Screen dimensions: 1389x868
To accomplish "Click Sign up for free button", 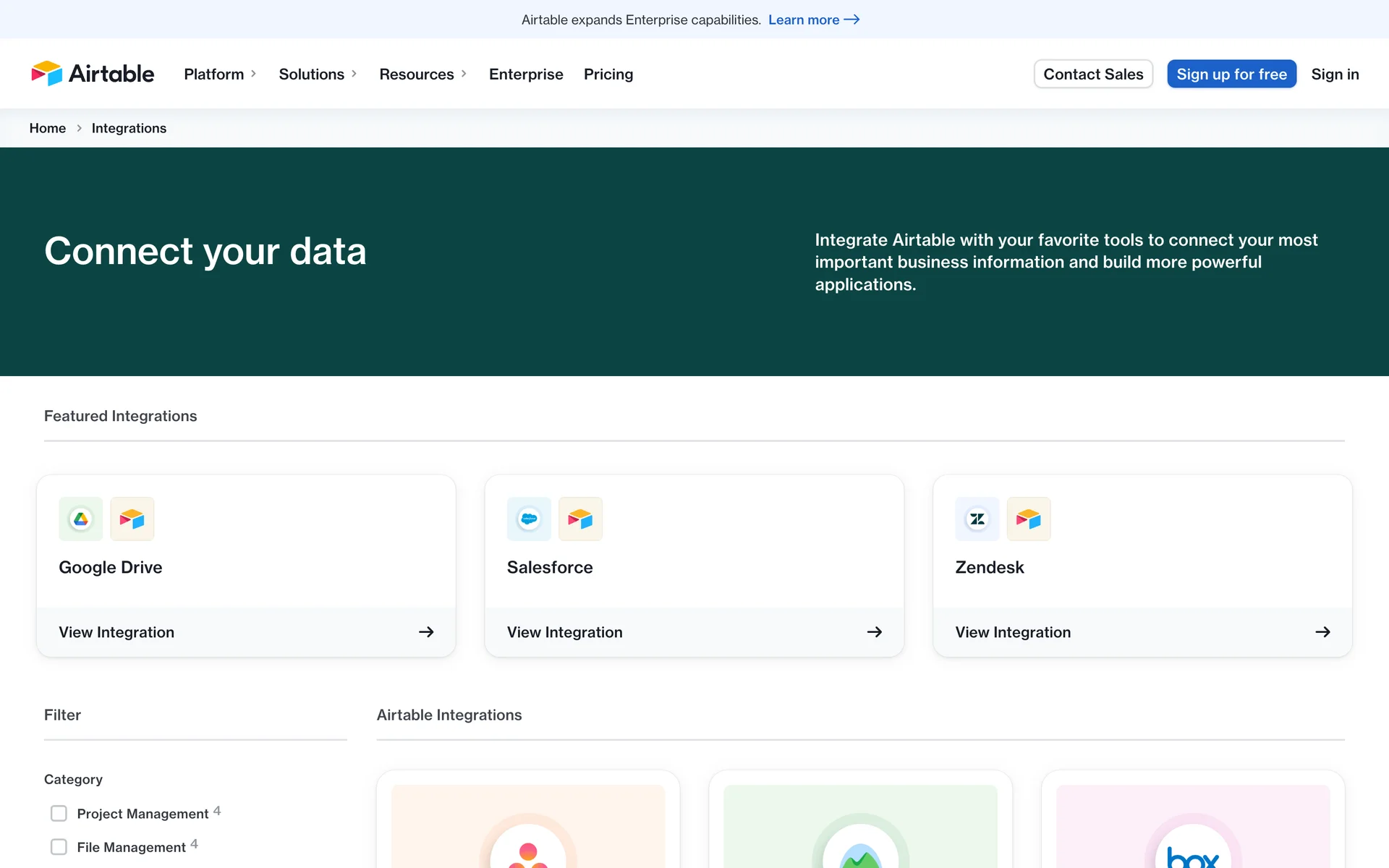I will (1231, 75).
